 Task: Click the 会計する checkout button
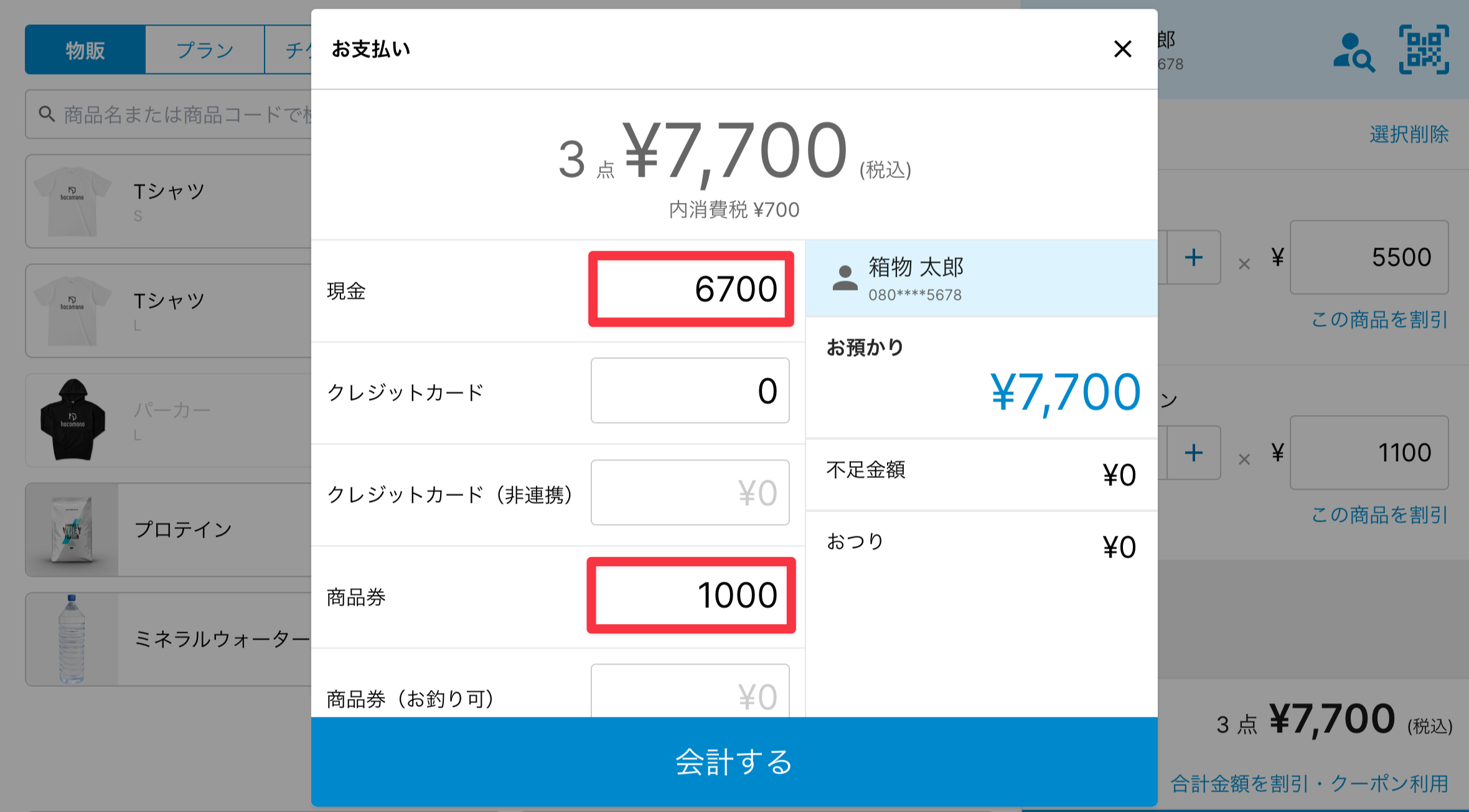pyautogui.click(x=734, y=762)
